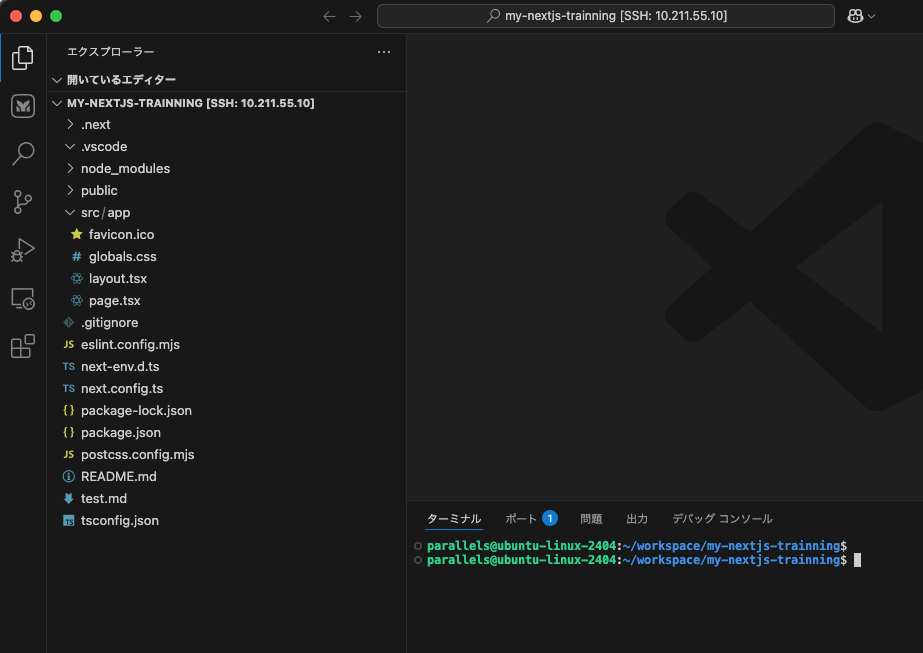Minimize the window with the yellow button
This screenshot has height=653, width=923.
(36, 16)
